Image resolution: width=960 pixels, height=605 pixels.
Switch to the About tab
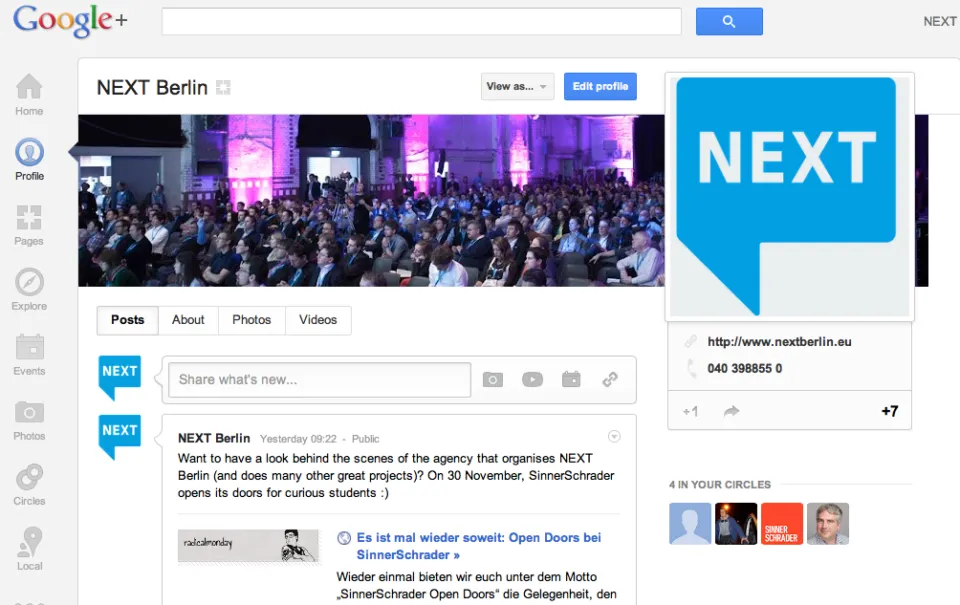(x=188, y=320)
